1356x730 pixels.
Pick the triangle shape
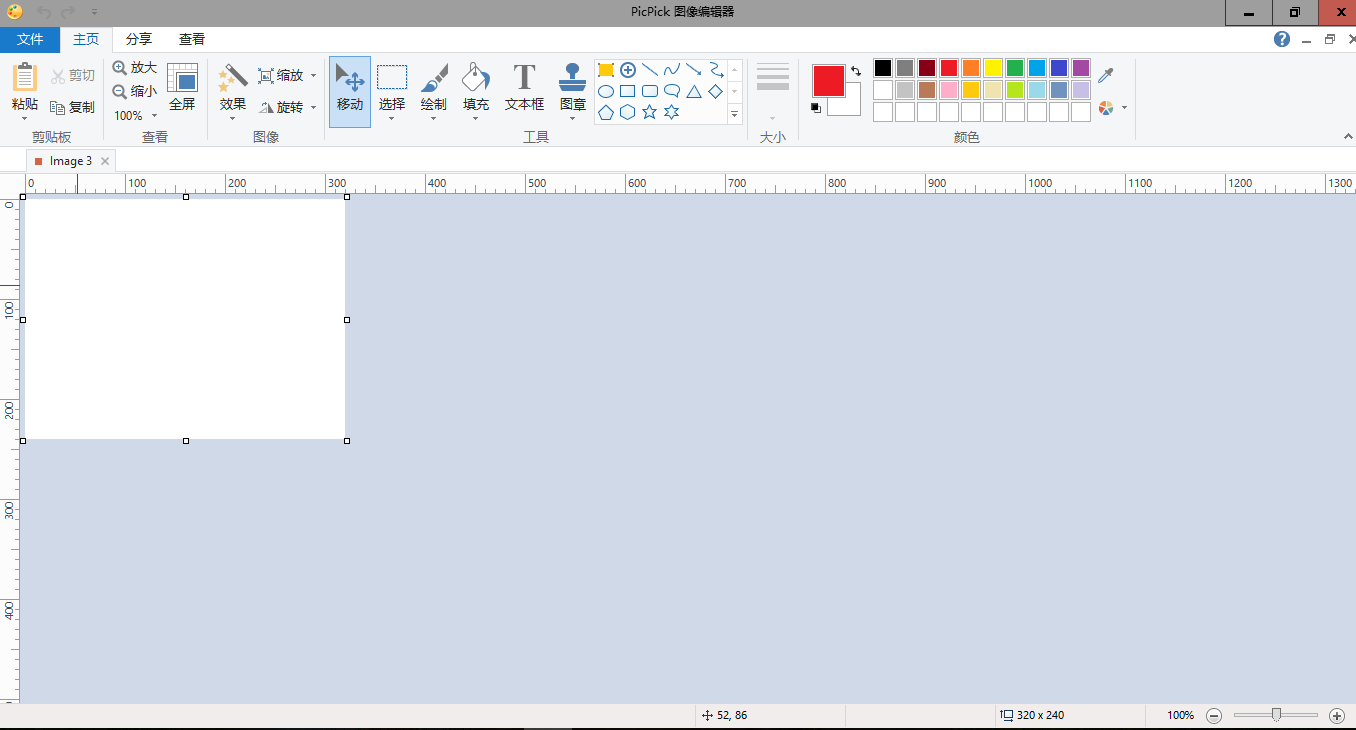point(694,92)
